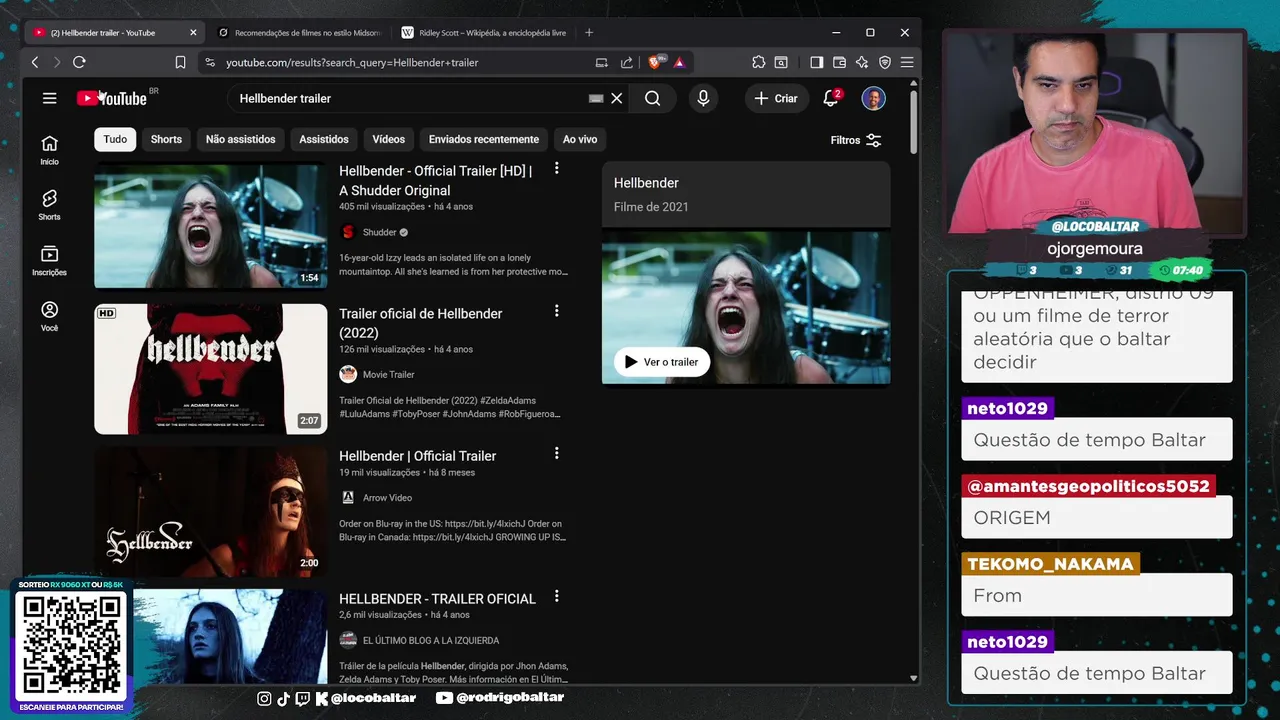Image resolution: width=1280 pixels, height=720 pixels.
Task: Open the browser main menu
Action: click(907, 62)
